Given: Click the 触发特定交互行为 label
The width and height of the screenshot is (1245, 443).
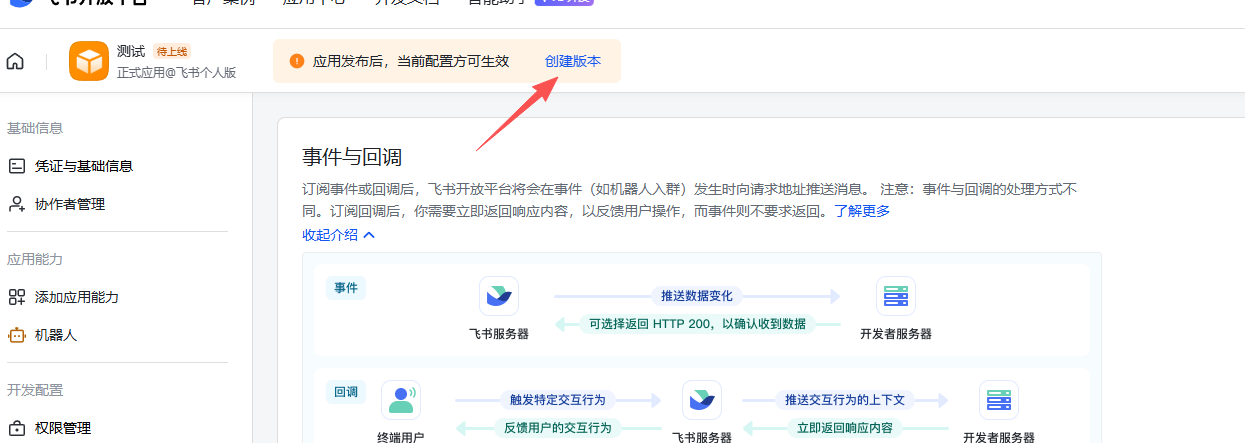Looking at the screenshot, I should (558, 400).
